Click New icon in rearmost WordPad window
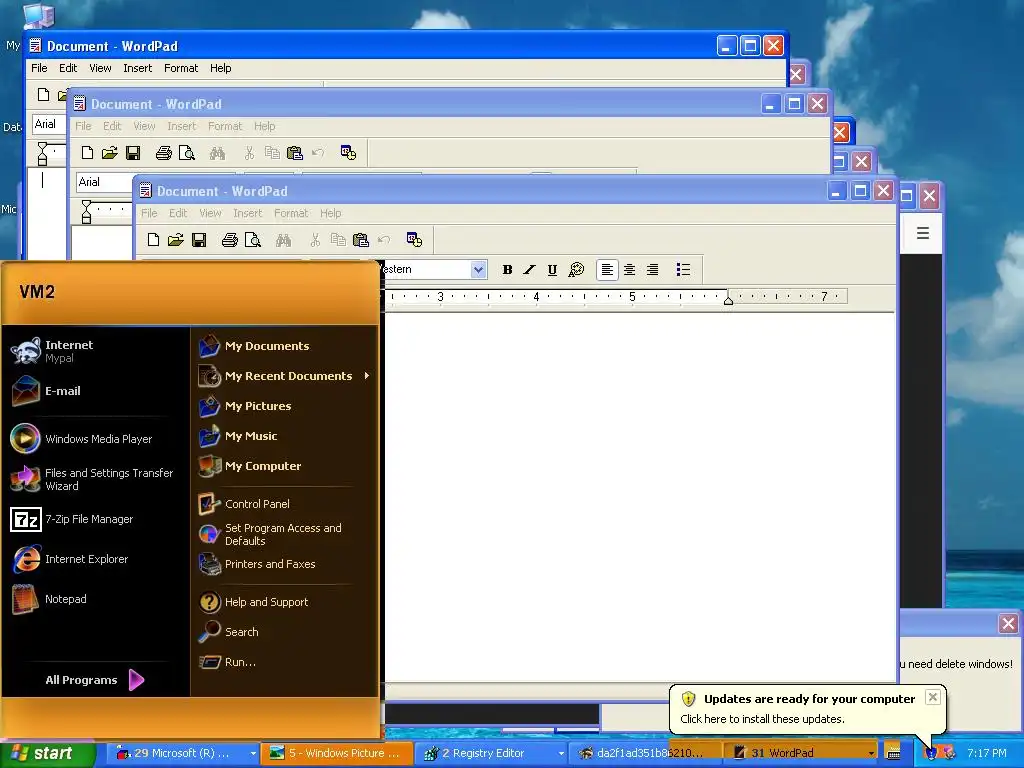Screen dimensions: 1024x768 pyautogui.click(x=44, y=95)
